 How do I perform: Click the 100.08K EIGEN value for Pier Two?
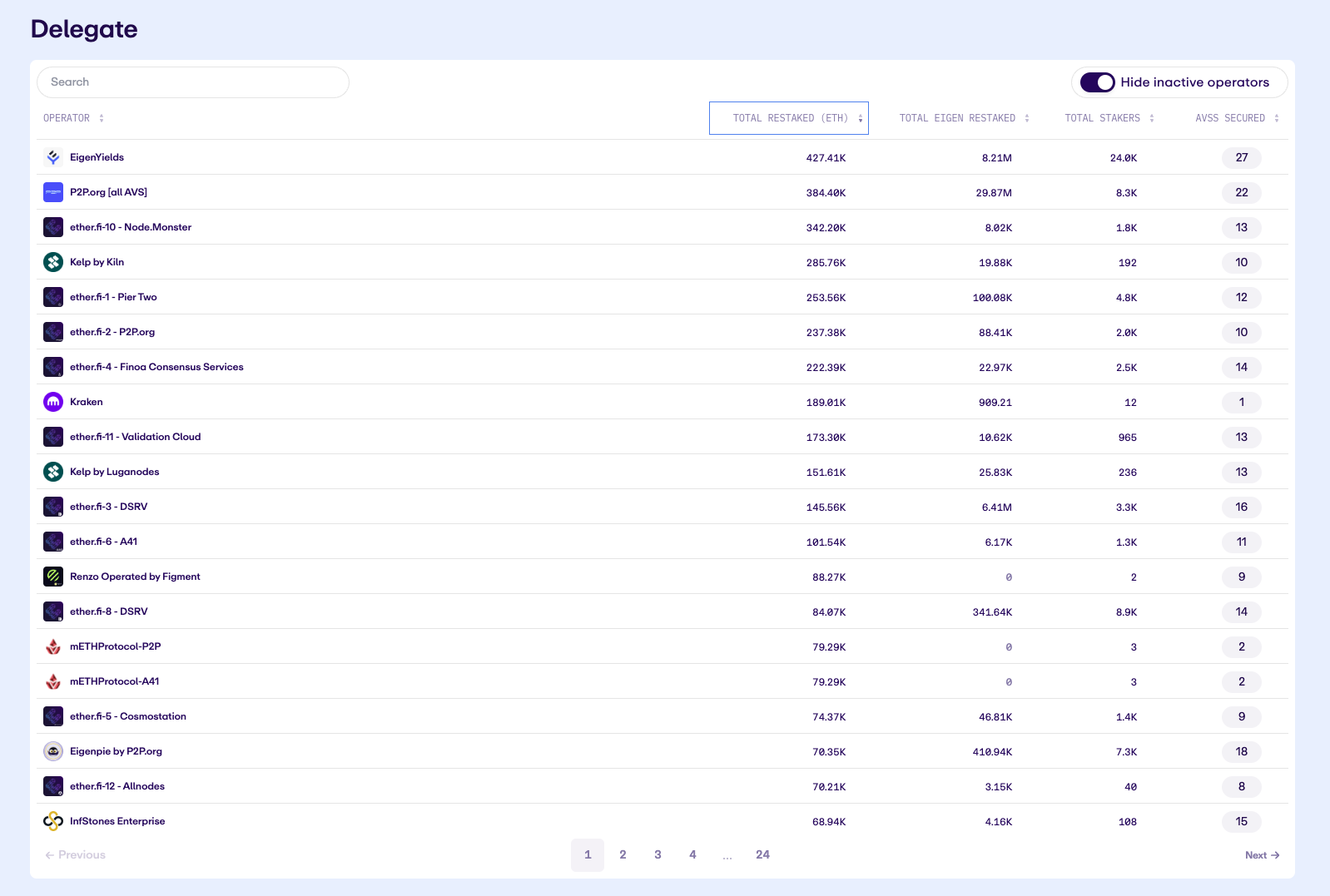pos(992,298)
